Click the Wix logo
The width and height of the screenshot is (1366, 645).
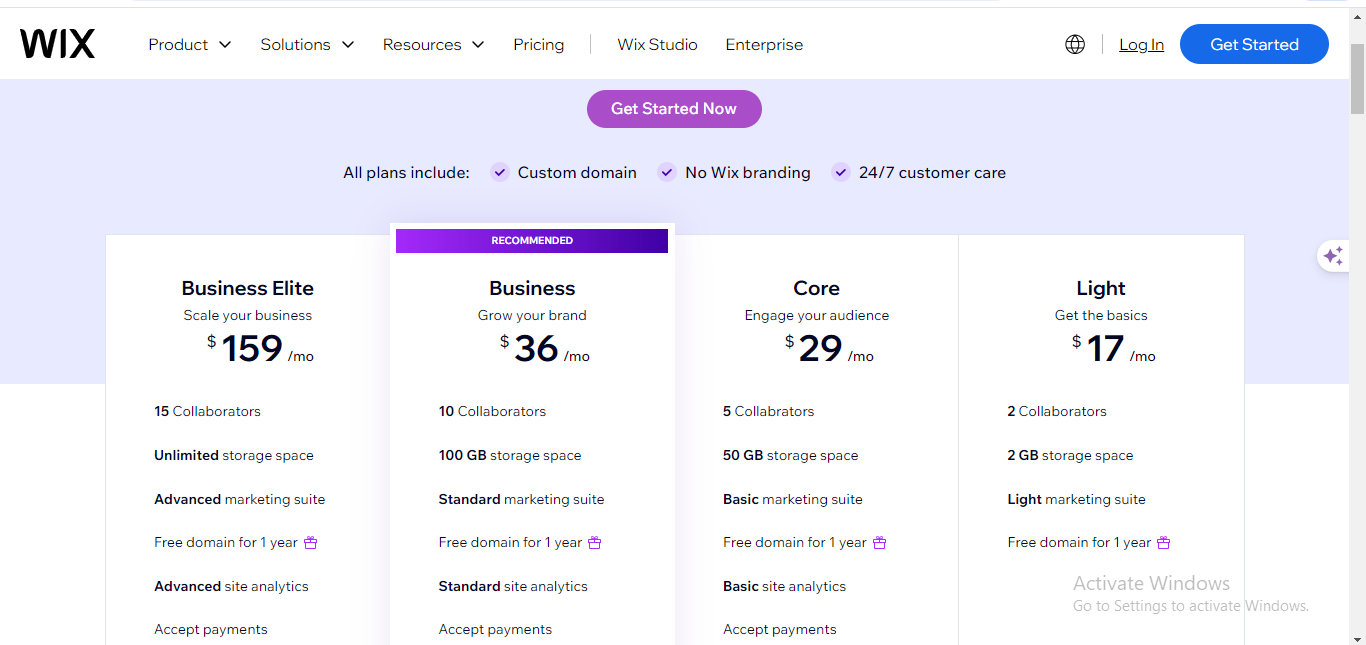coord(57,44)
